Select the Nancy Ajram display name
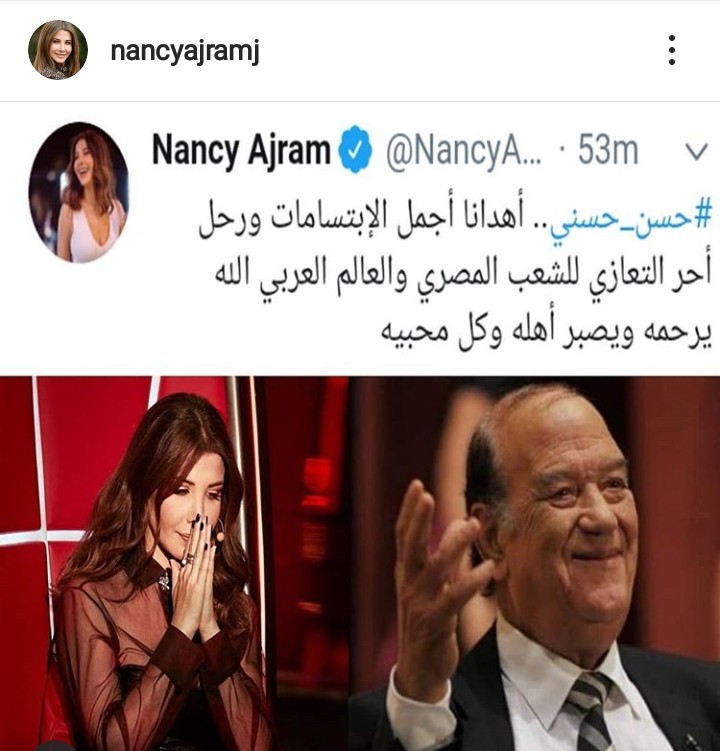720x751 pixels. tap(241, 151)
